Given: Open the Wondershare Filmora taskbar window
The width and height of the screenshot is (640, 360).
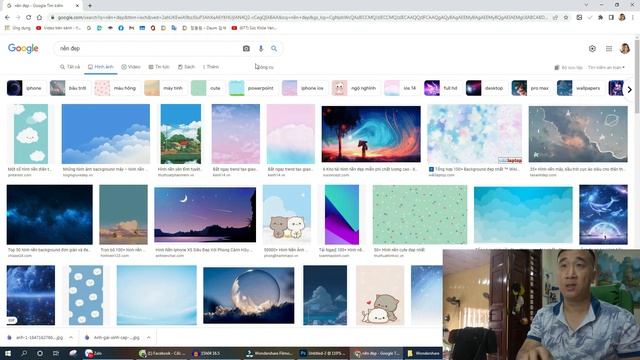Looking at the screenshot, I should (269, 353).
